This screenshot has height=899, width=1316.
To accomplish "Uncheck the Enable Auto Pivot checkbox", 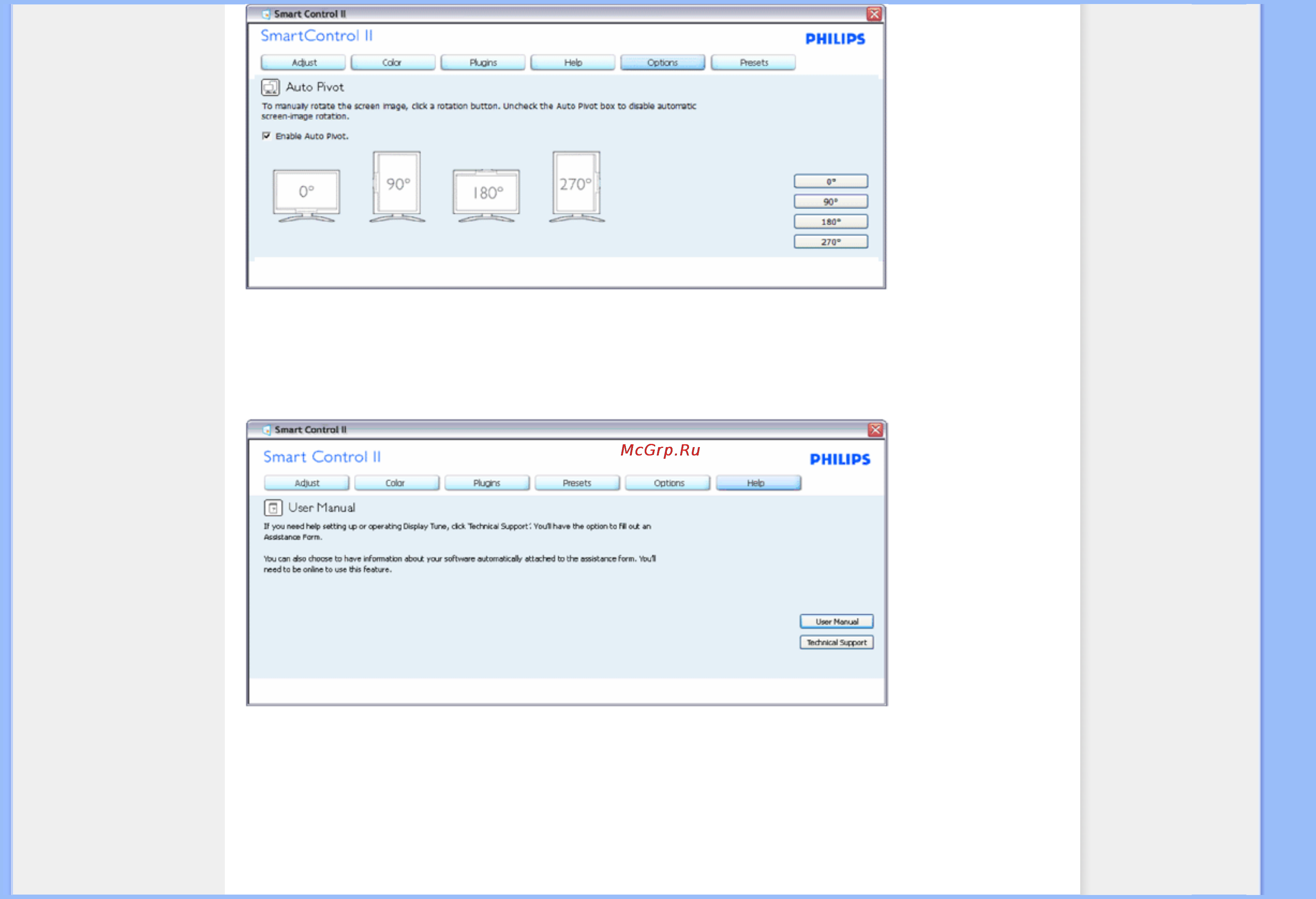I will pyautogui.click(x=266, y=136).
